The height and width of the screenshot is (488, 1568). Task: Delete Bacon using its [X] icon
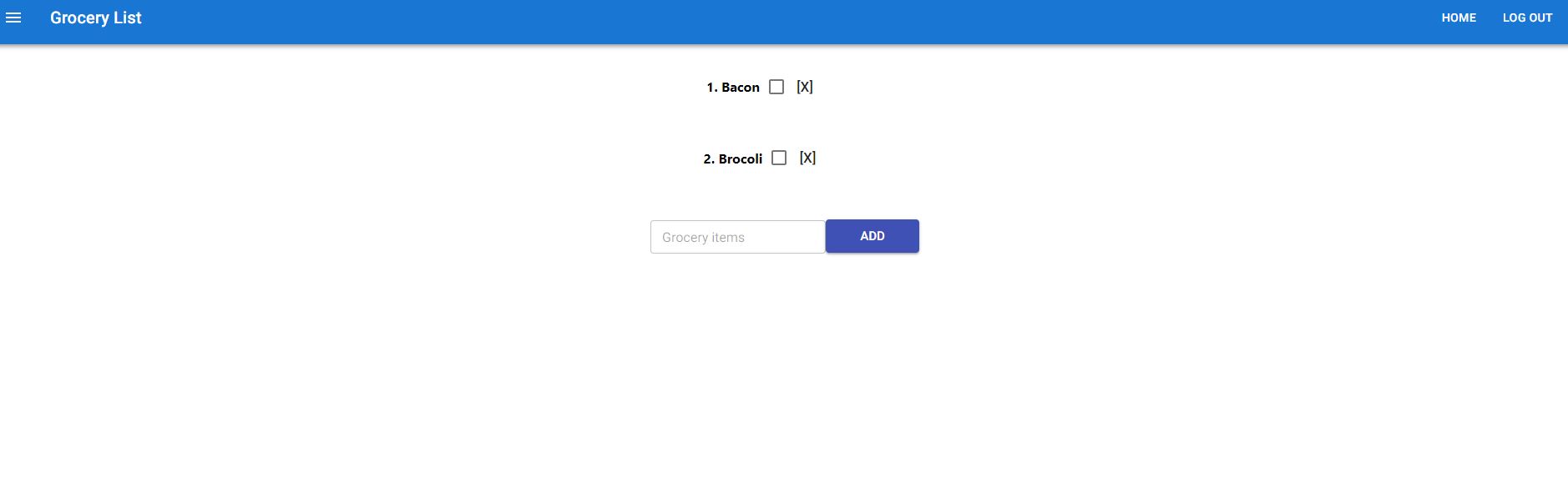pyautogui.click(x=805, y=87)
